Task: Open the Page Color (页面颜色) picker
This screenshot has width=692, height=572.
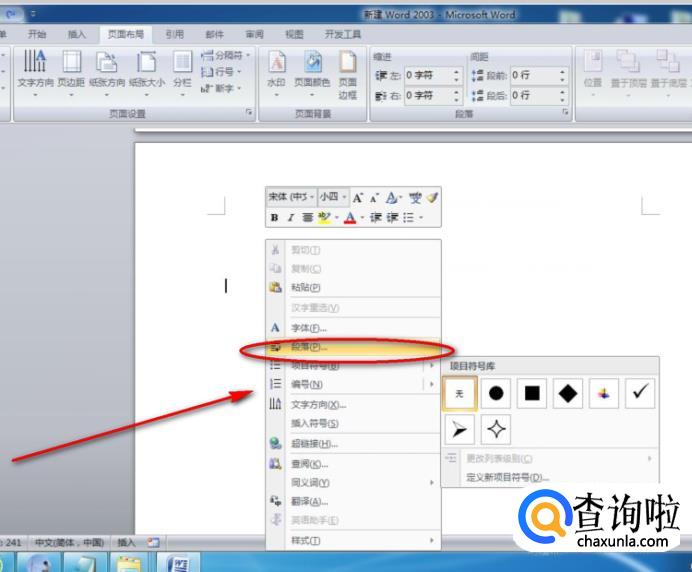Action: (x=312, y=74)
